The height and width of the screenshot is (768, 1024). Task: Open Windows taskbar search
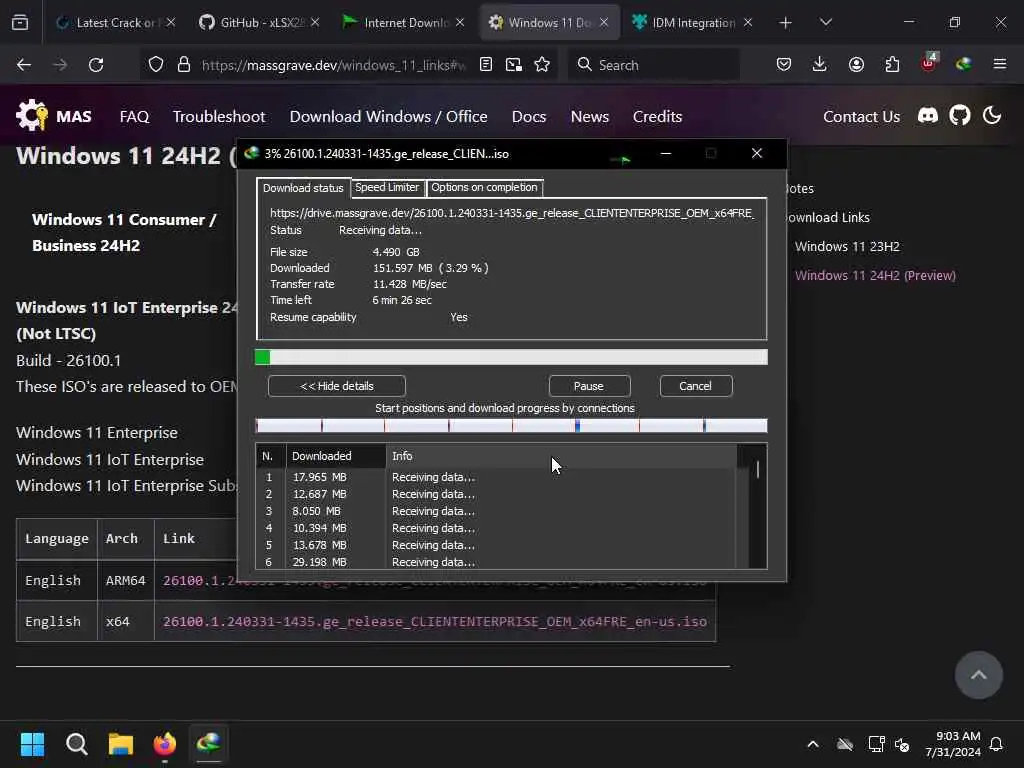tap(76, 744)
